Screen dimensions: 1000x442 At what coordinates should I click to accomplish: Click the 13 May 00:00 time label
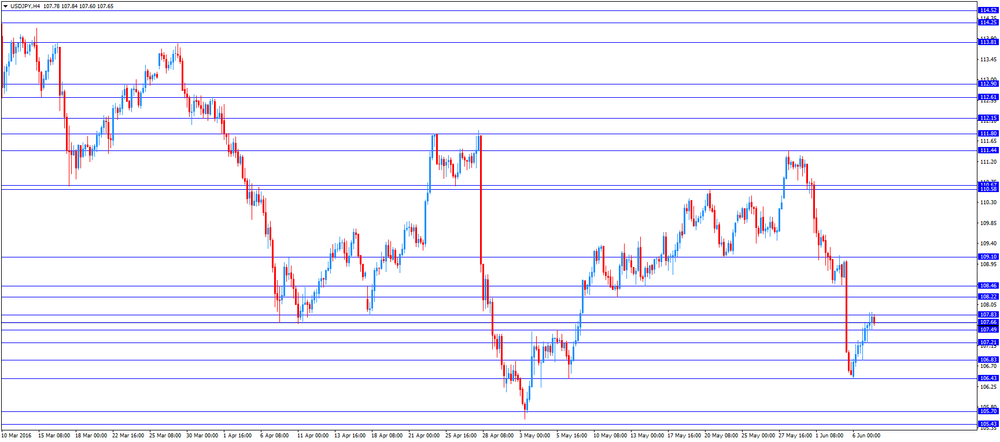point(647,435)
